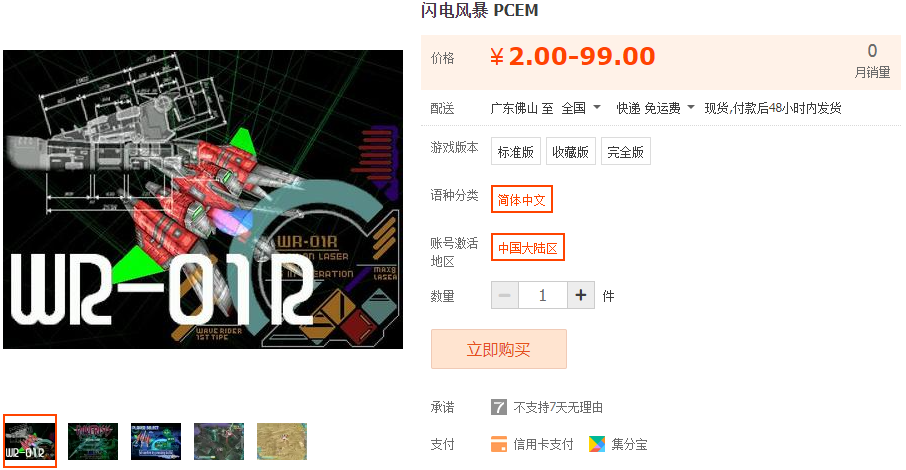Select the fourth gameplay thumbnail
The width and height of the screenshot is (906, 470).
[219, 441]
